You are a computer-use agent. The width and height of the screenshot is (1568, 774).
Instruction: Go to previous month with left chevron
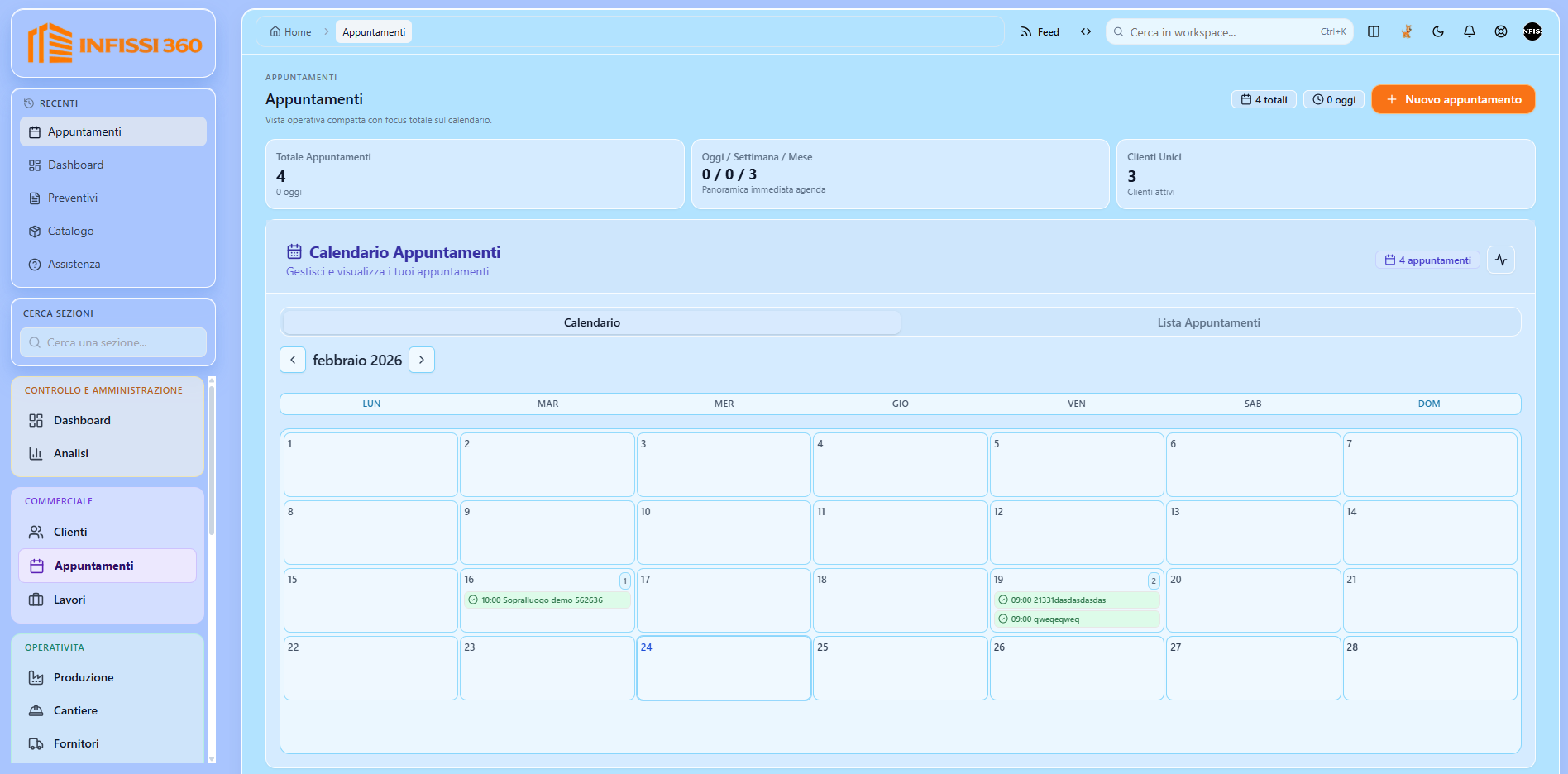tap(293, 360)
